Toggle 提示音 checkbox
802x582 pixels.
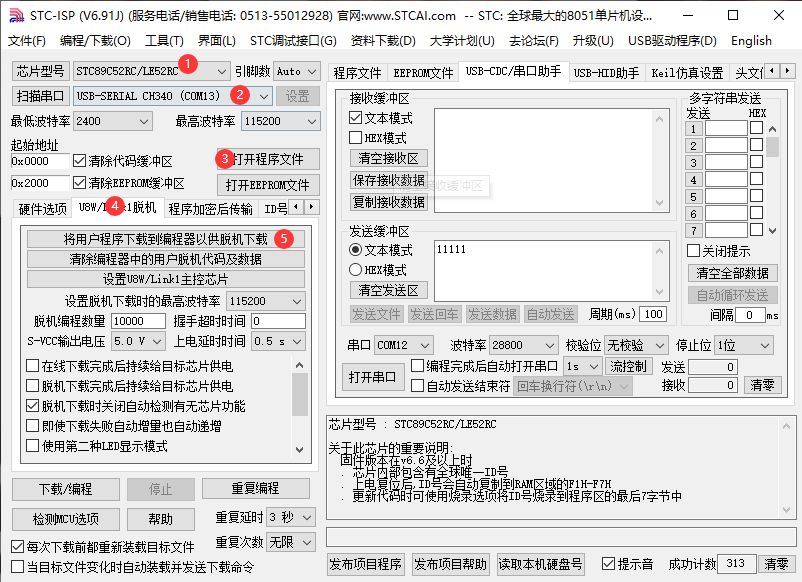[608, 564]
